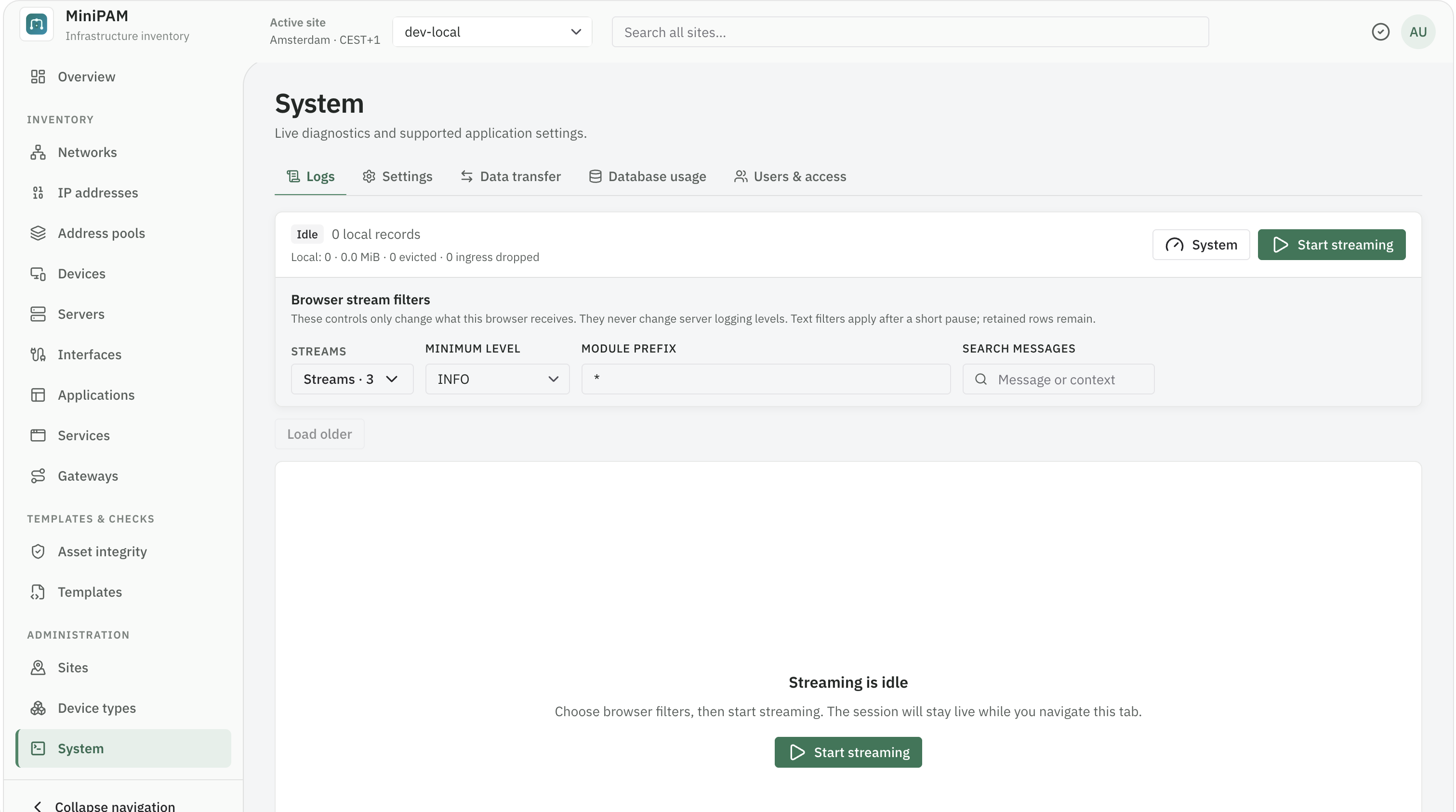Click the Message or context search field
Image resolution: width=1456 pixels, height=812 pixels.
click(1058, 379)
